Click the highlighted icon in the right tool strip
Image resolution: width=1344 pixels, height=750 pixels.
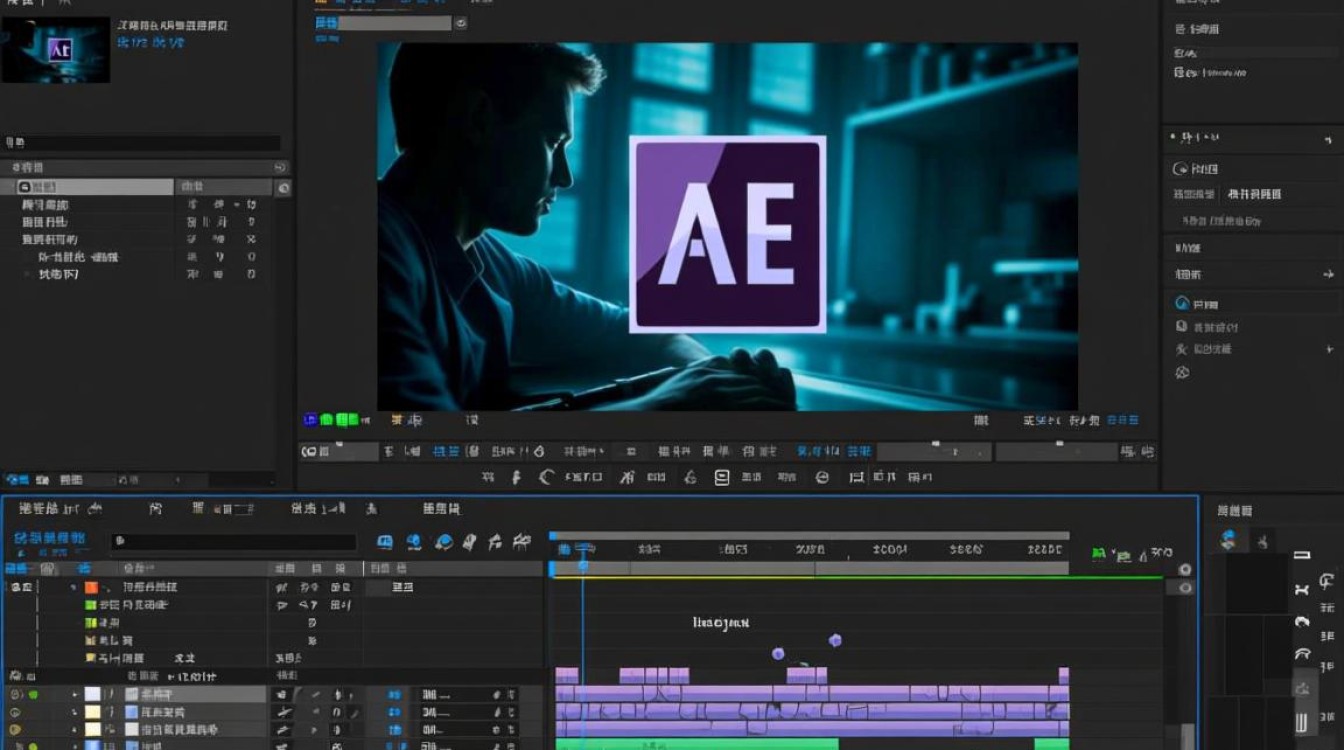pos(1302,687)
